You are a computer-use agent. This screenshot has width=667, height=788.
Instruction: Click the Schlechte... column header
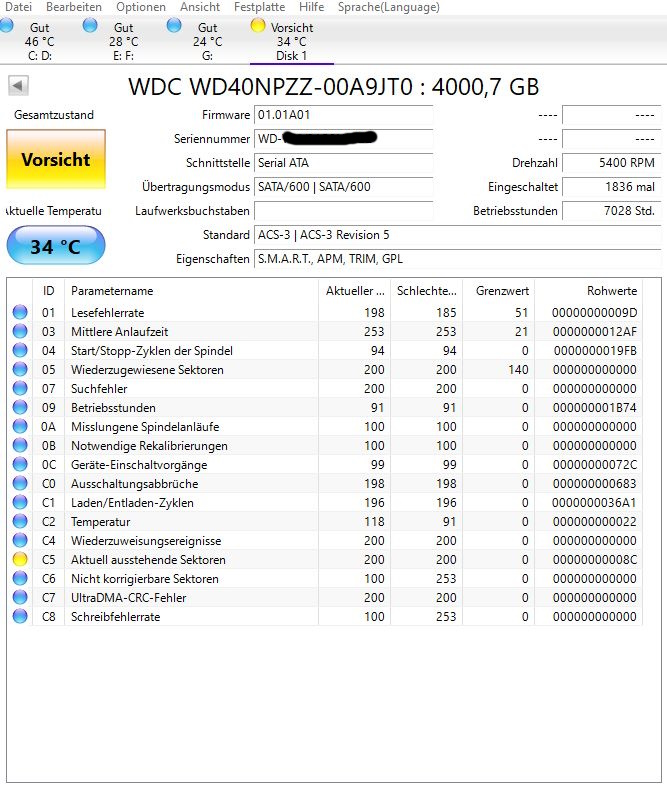pos(427,290)
